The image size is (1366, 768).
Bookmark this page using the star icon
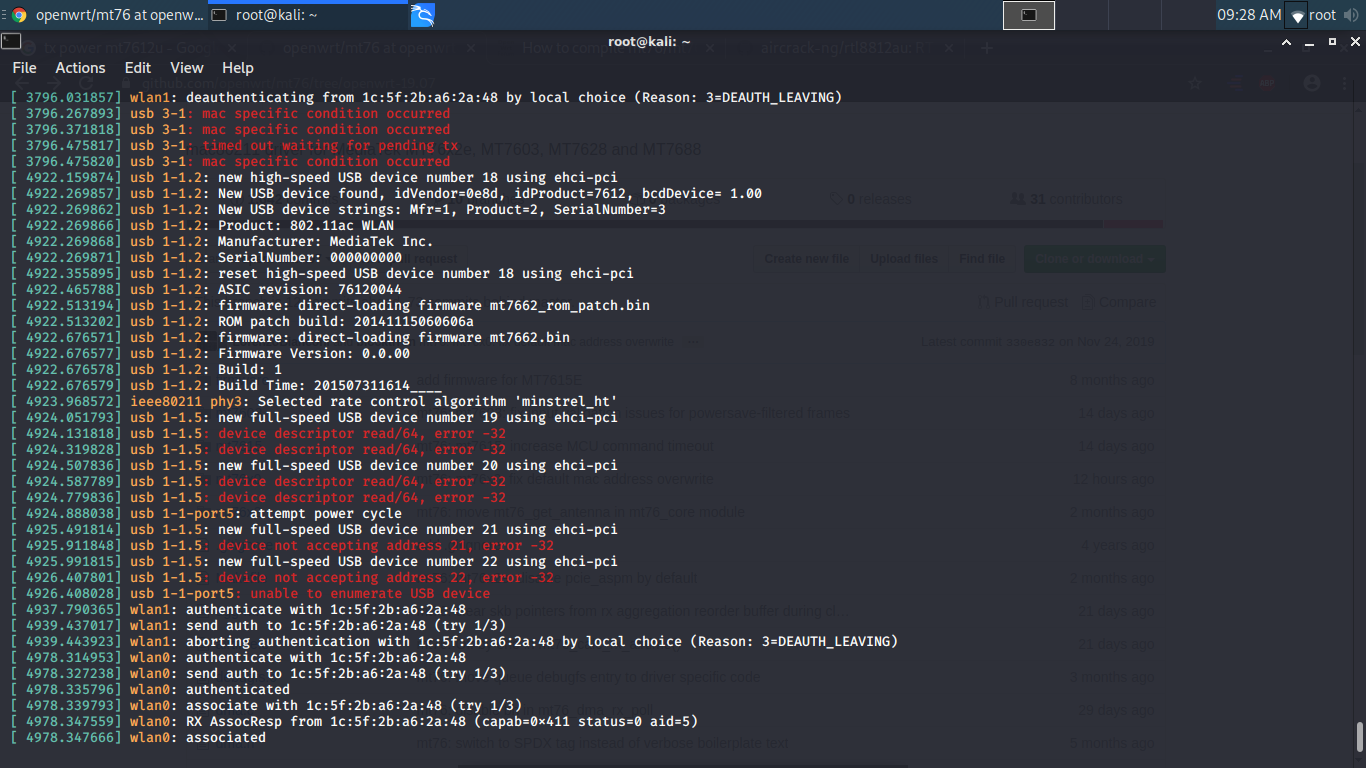[x=1195, y=82]
